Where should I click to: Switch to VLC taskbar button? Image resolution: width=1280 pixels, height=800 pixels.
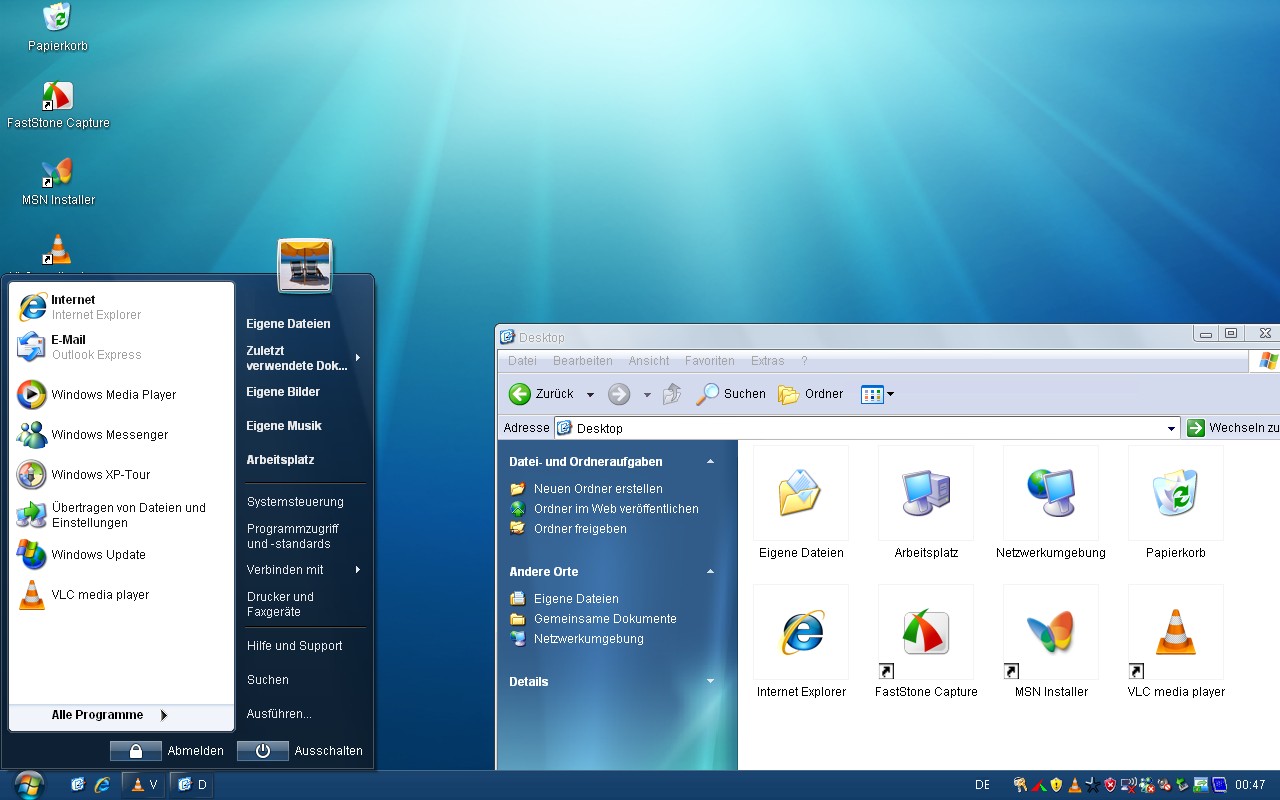click(144, 785)
